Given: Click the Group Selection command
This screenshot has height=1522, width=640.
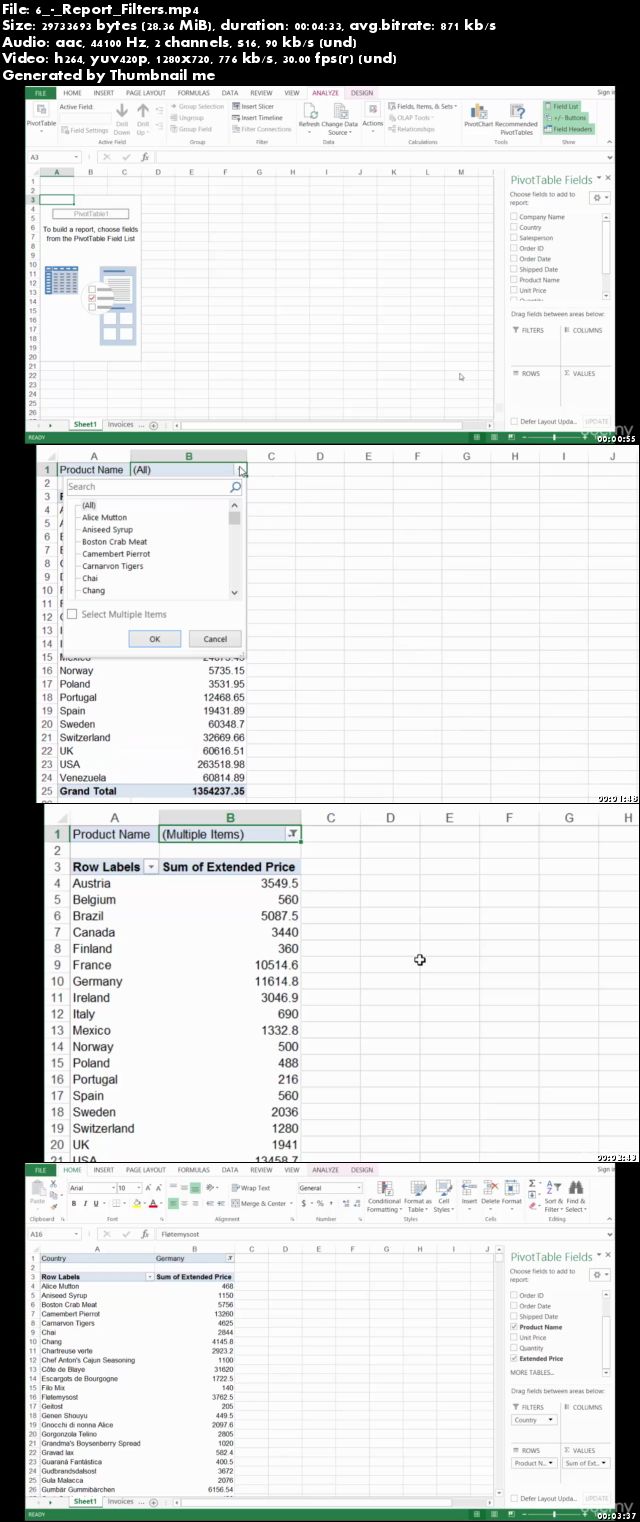Looking at the screenshot, I should click(197, 106).
